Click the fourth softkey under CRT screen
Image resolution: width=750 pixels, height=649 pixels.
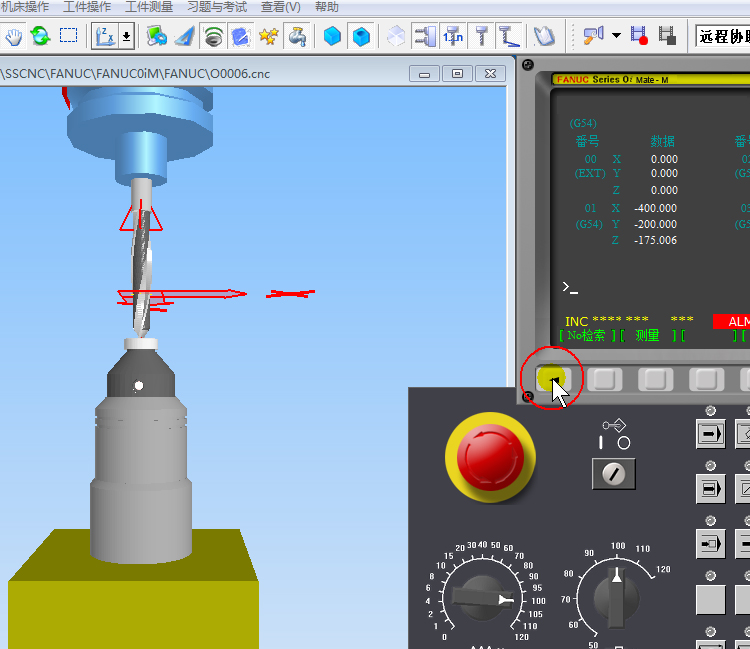(x=706, y=380)
